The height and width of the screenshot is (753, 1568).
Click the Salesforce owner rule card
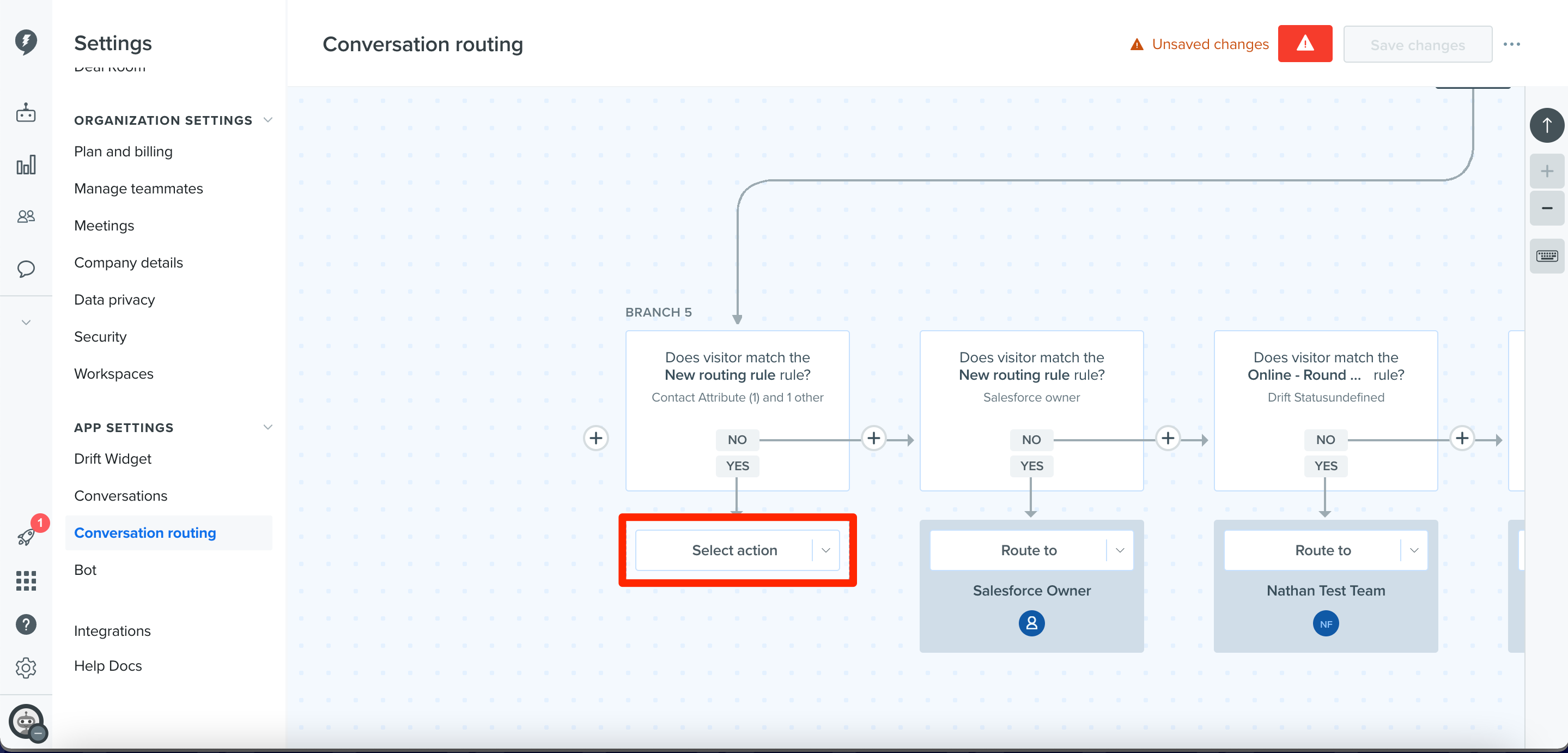point(1031,411)
